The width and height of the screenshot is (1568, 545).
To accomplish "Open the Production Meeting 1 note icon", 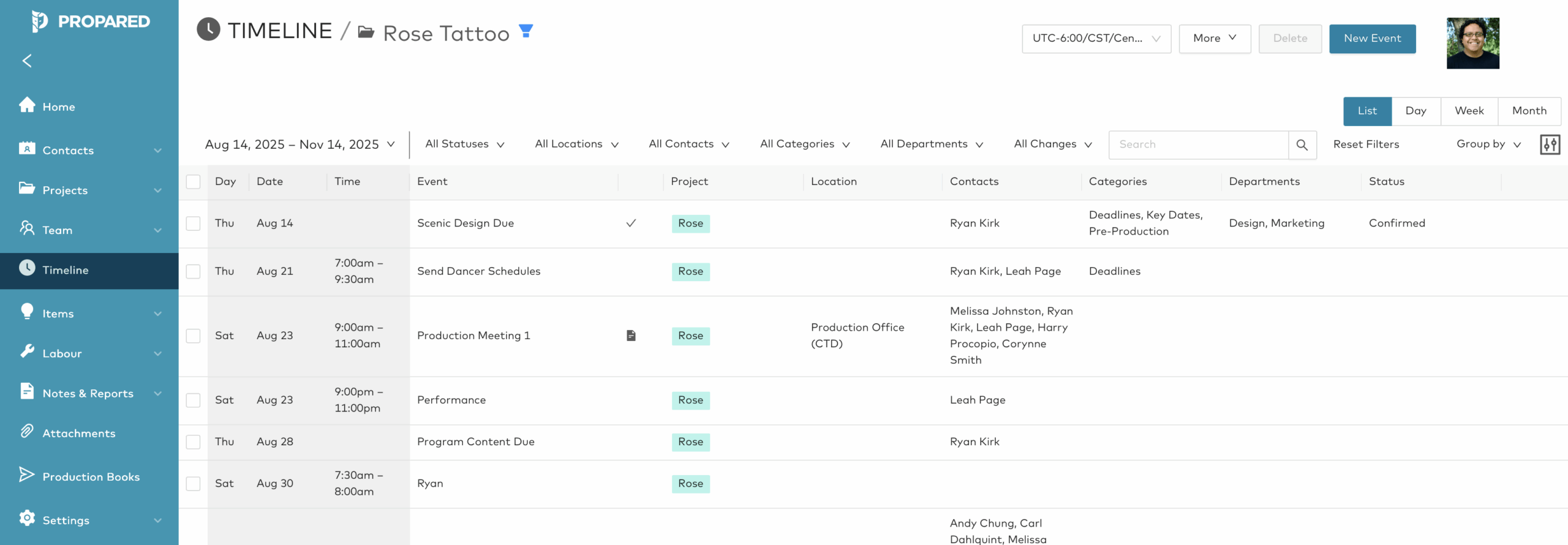I will (x=631, y=336).
